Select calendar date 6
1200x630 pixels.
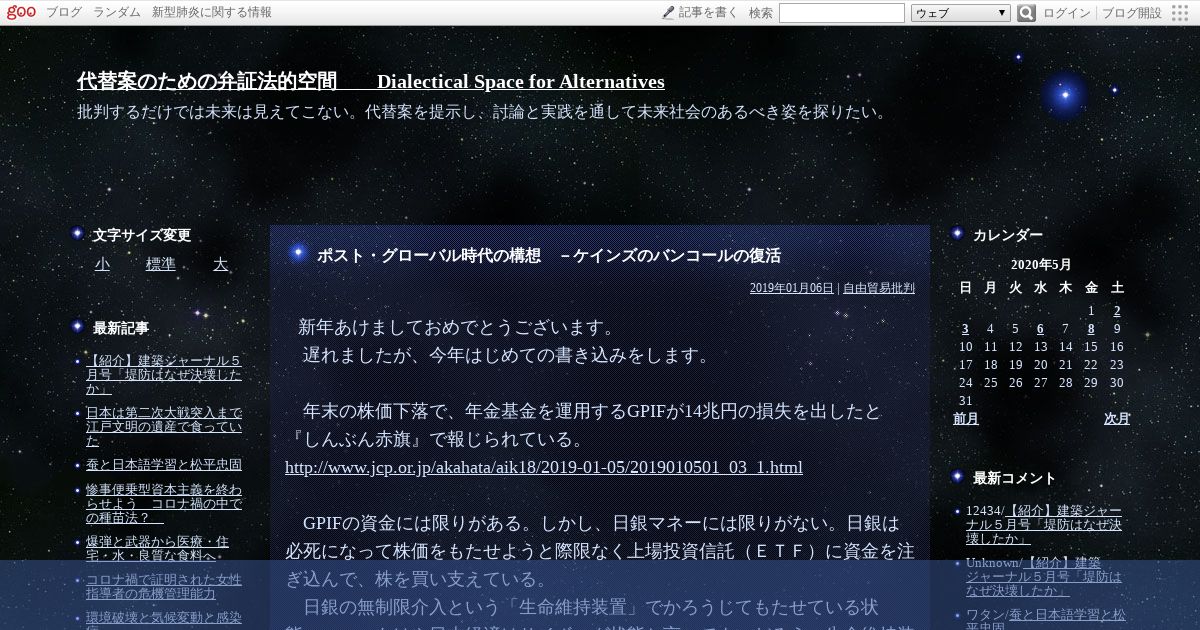coord(1040,329)
